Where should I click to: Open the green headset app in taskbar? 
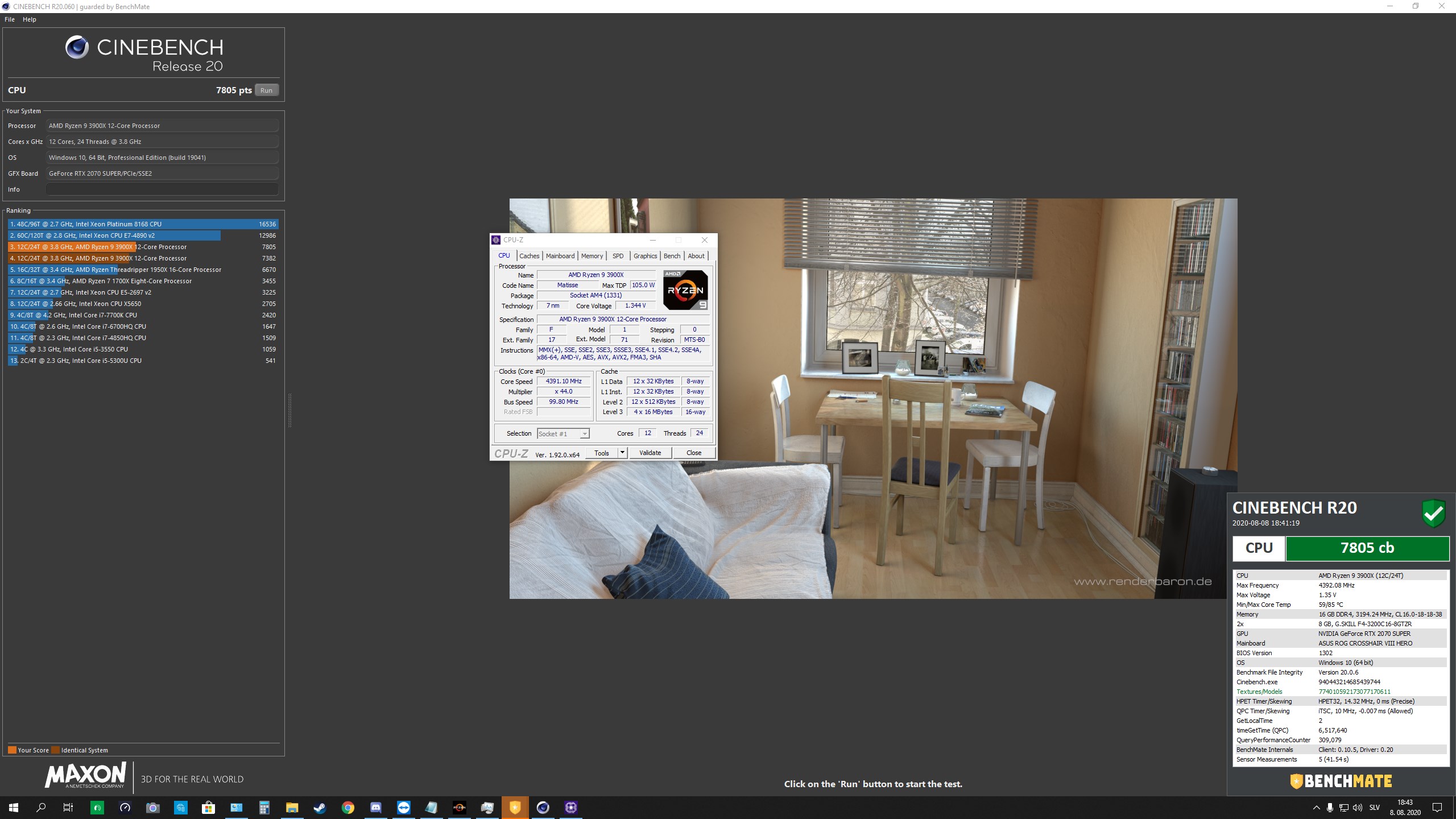pyautogui.click(x=97, y=808)
